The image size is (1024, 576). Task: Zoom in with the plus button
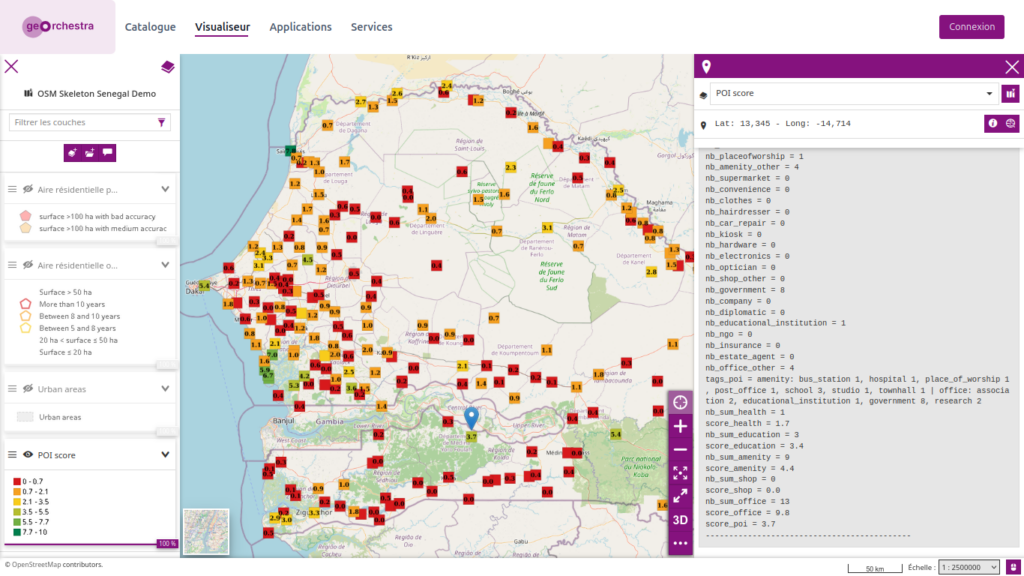click(680, 426)
